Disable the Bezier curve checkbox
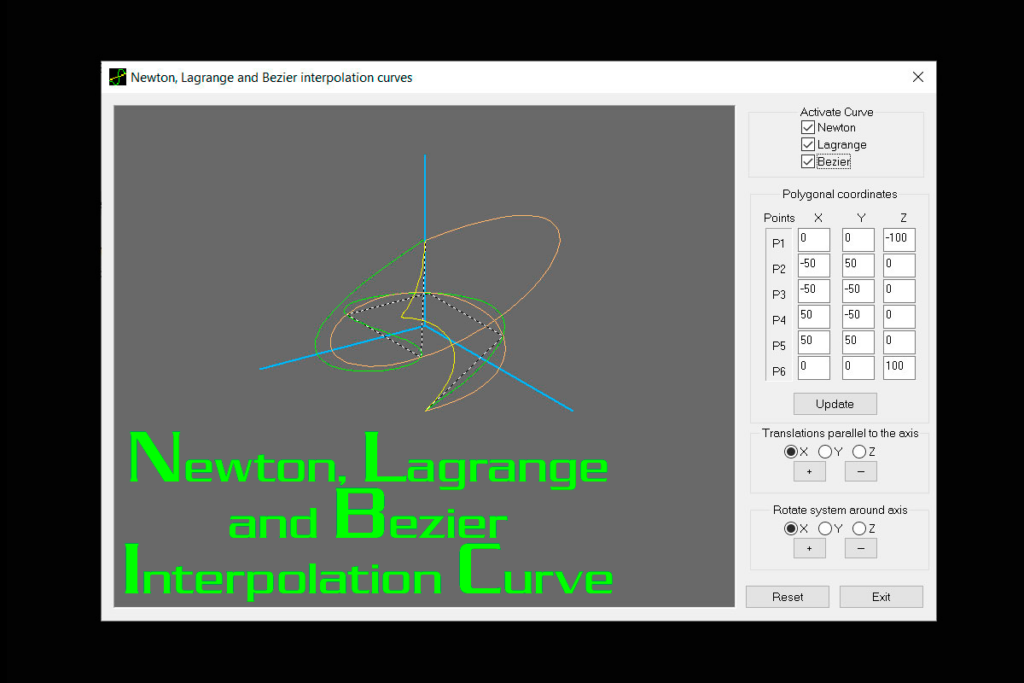 tap(808, 161)
